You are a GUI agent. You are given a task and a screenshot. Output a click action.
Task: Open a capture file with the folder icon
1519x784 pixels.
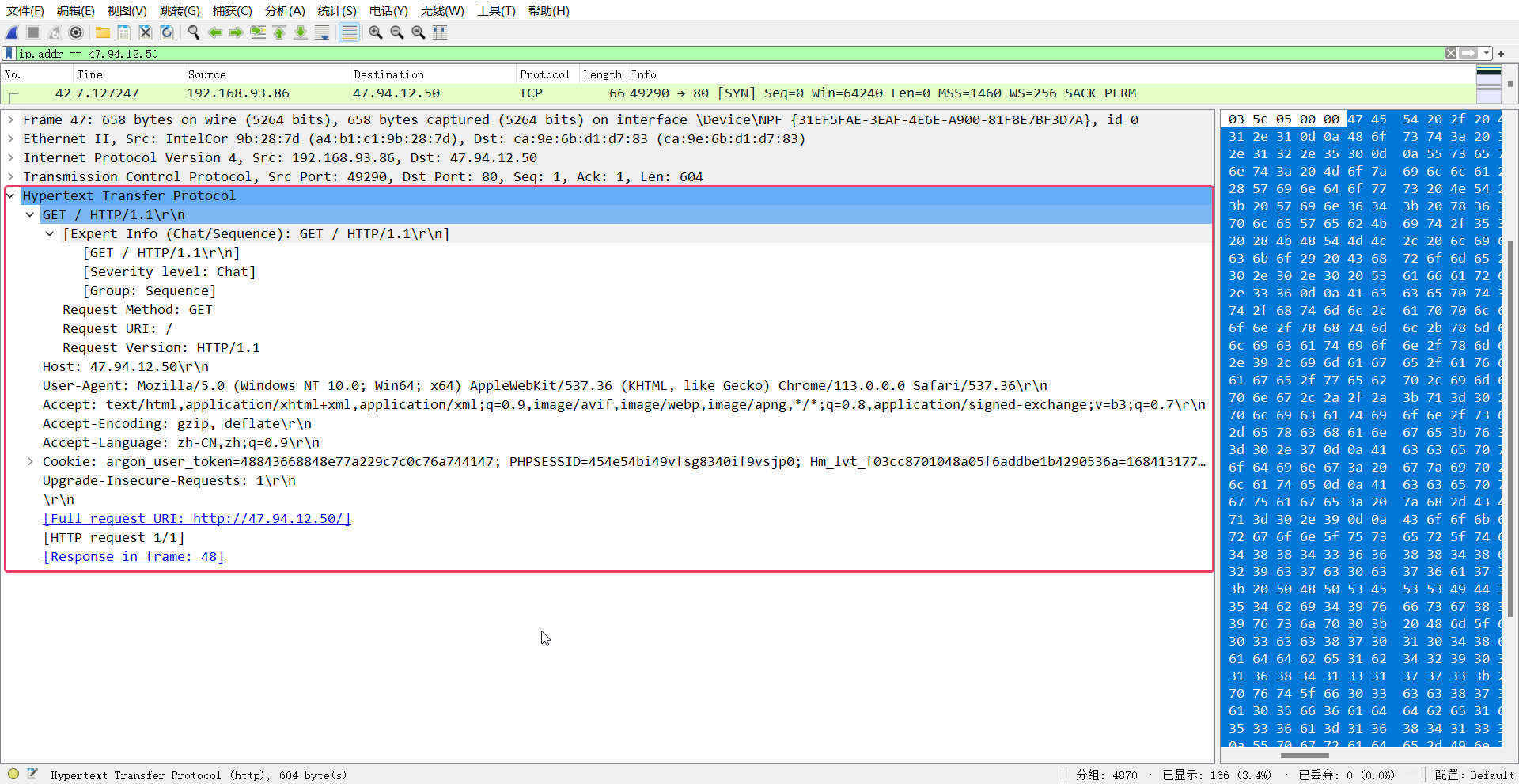click(103, 32)
